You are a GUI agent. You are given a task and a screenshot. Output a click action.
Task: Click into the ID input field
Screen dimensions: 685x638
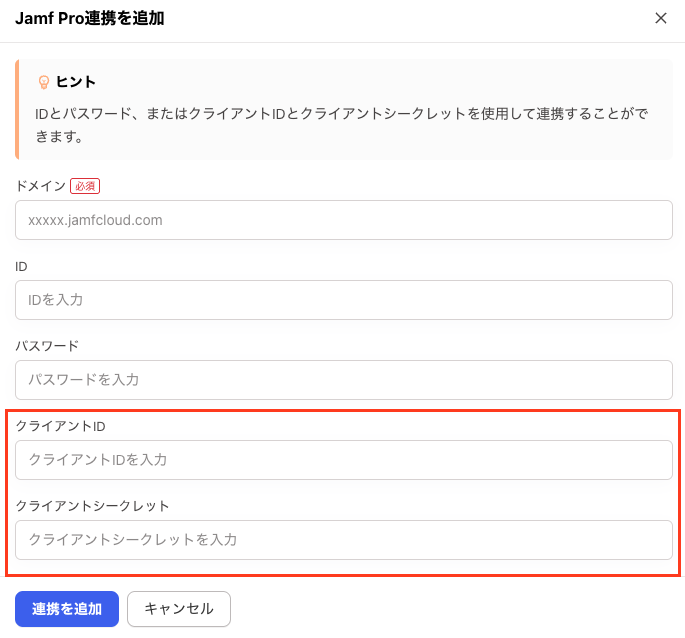(343, 300)
